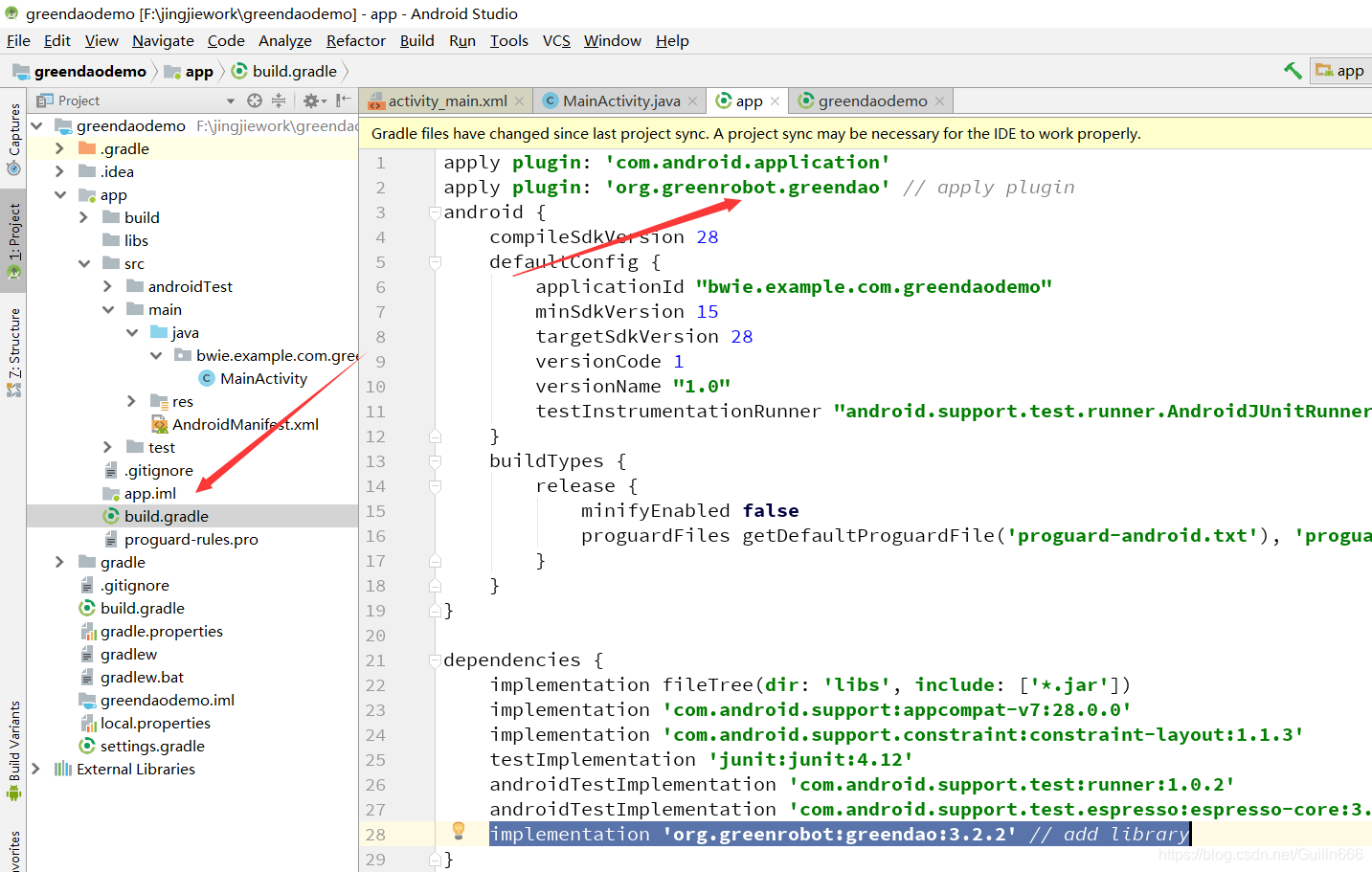
Task: Open the Analyze menu
Action: (285, 40)
